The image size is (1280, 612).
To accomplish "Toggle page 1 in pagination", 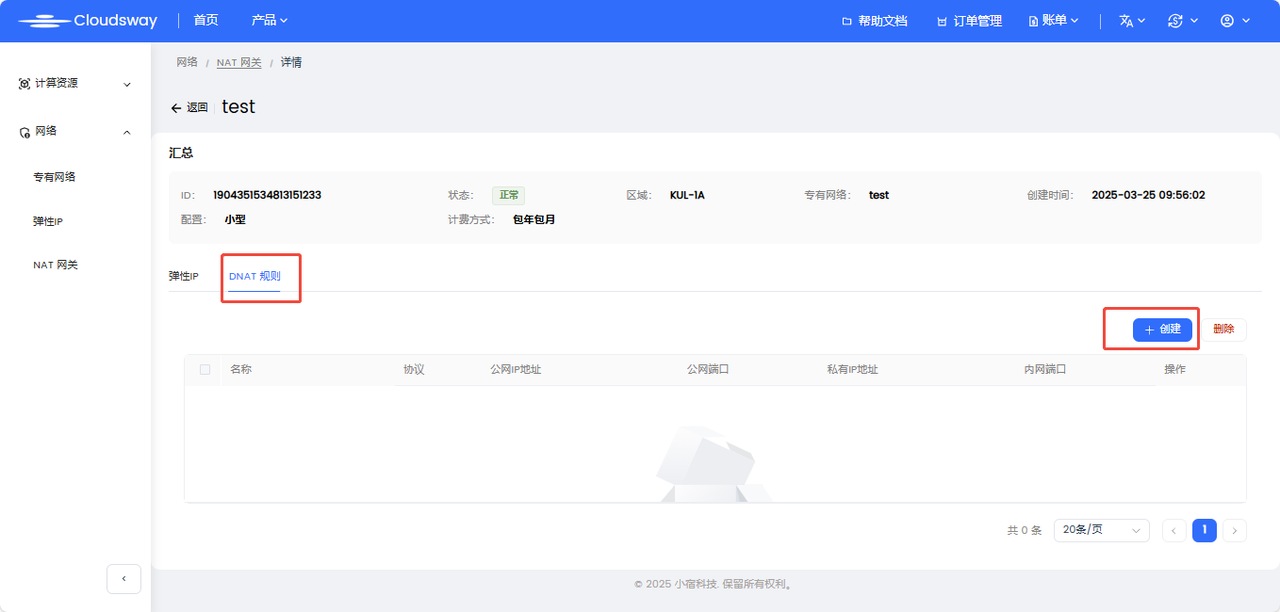I will coord(1204,530).
